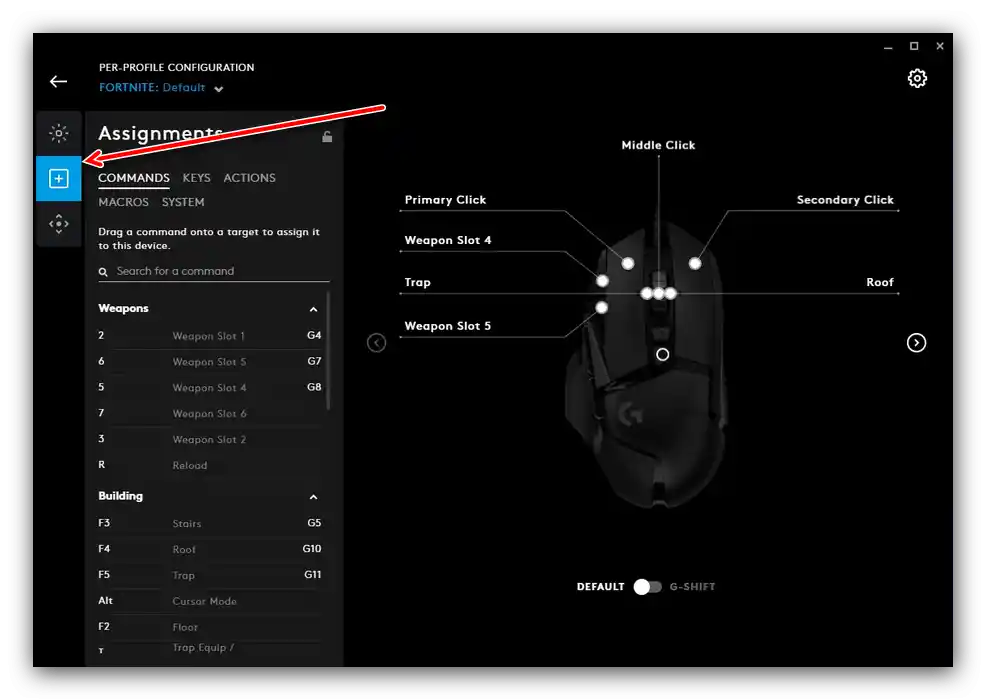Open the Assignments plus sidebar tab
Screen dimensions: 986x700
58,179
